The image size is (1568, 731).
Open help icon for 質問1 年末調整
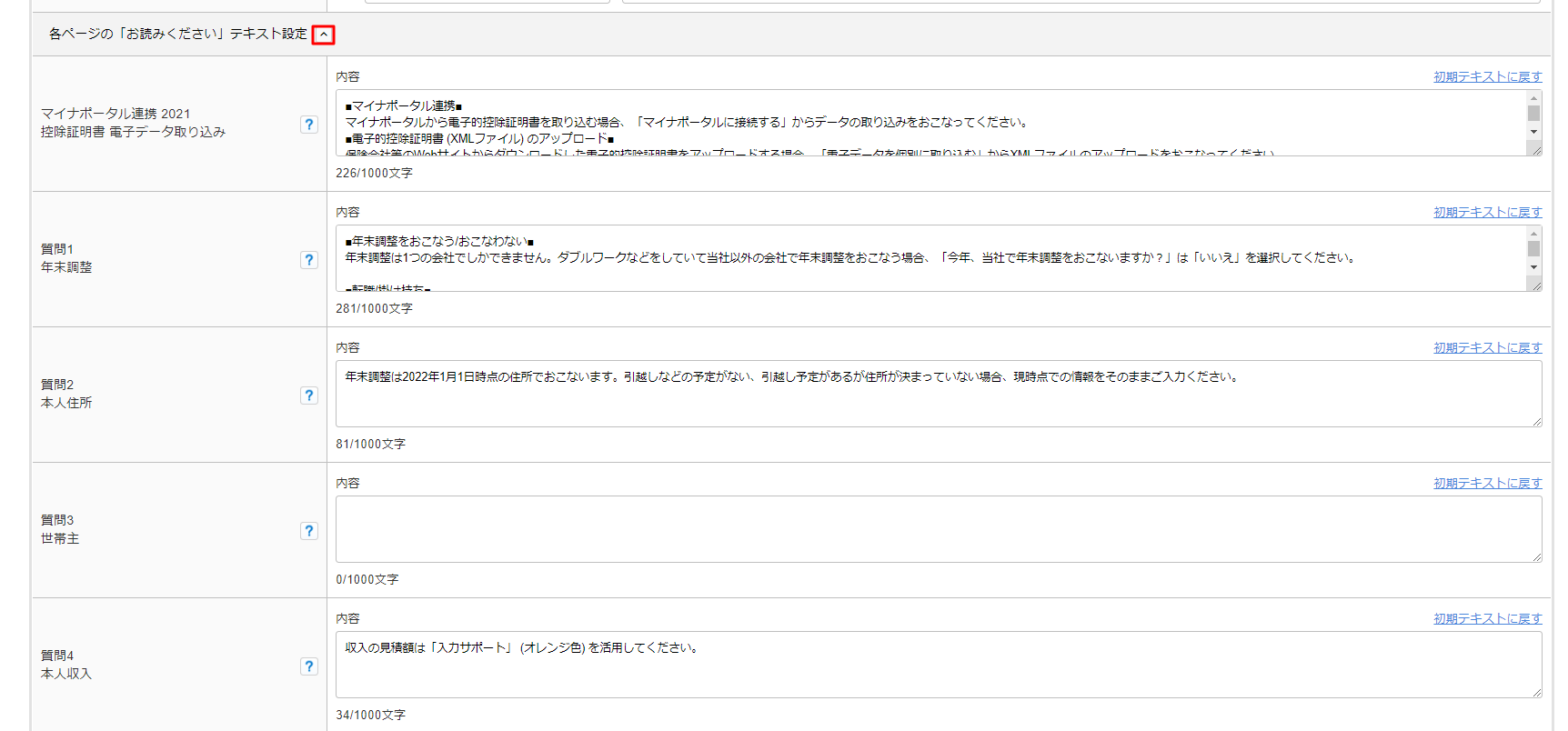pos(309,260)
